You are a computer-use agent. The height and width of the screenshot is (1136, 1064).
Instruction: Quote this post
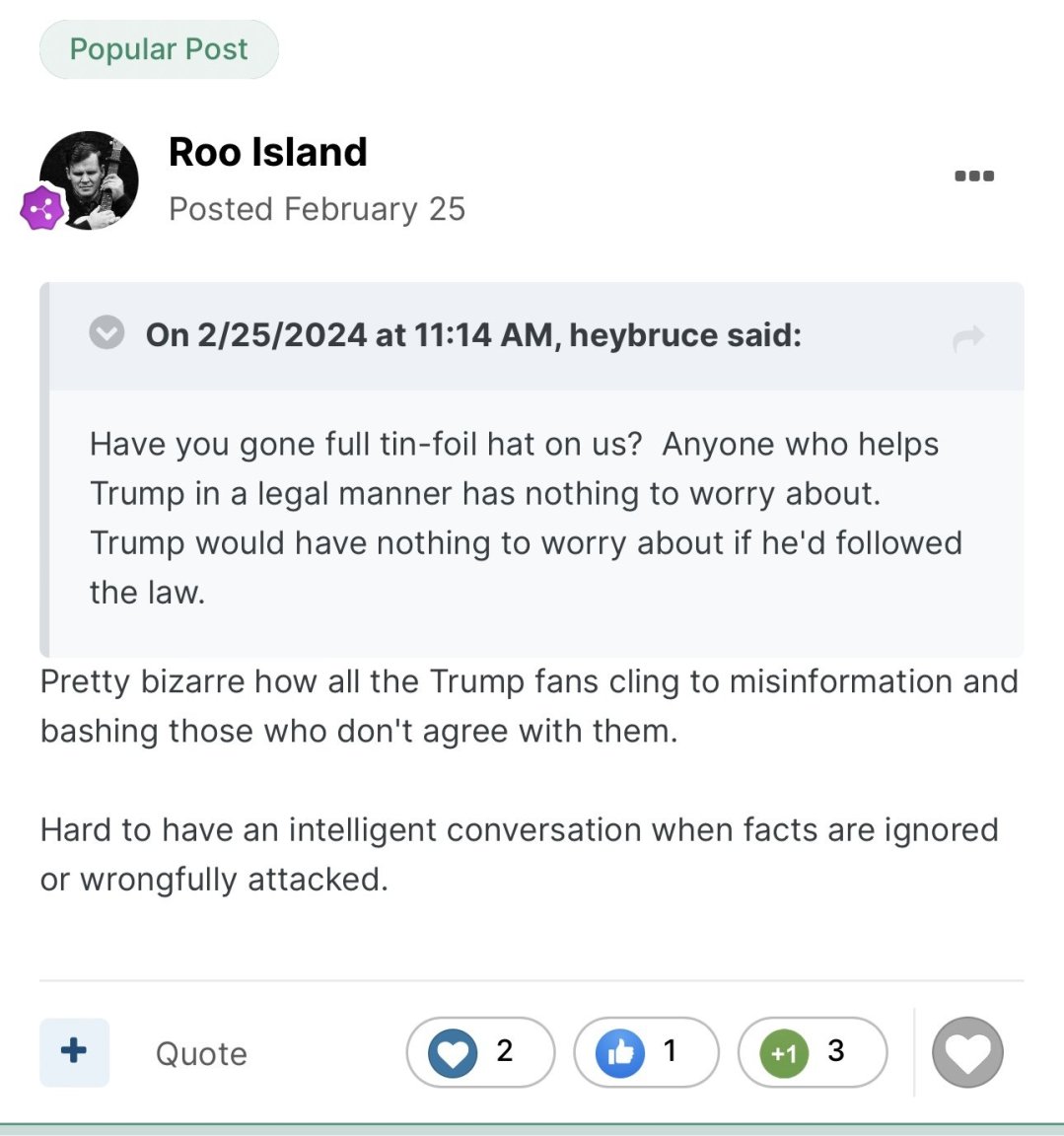tap(201, 1053)
